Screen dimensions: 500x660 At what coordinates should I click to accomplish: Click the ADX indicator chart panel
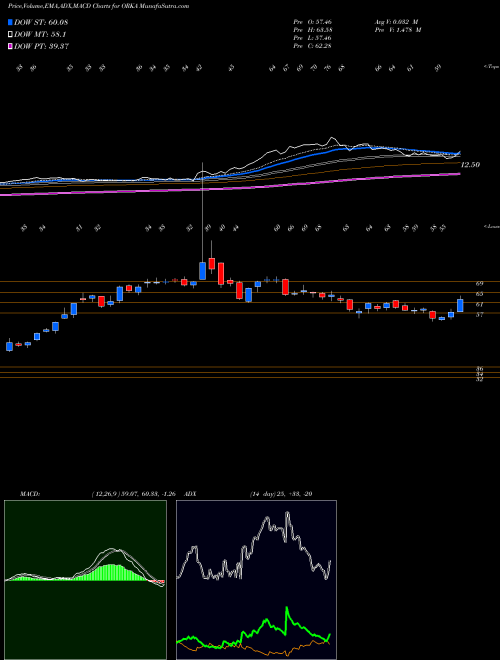tap(256, 580)
